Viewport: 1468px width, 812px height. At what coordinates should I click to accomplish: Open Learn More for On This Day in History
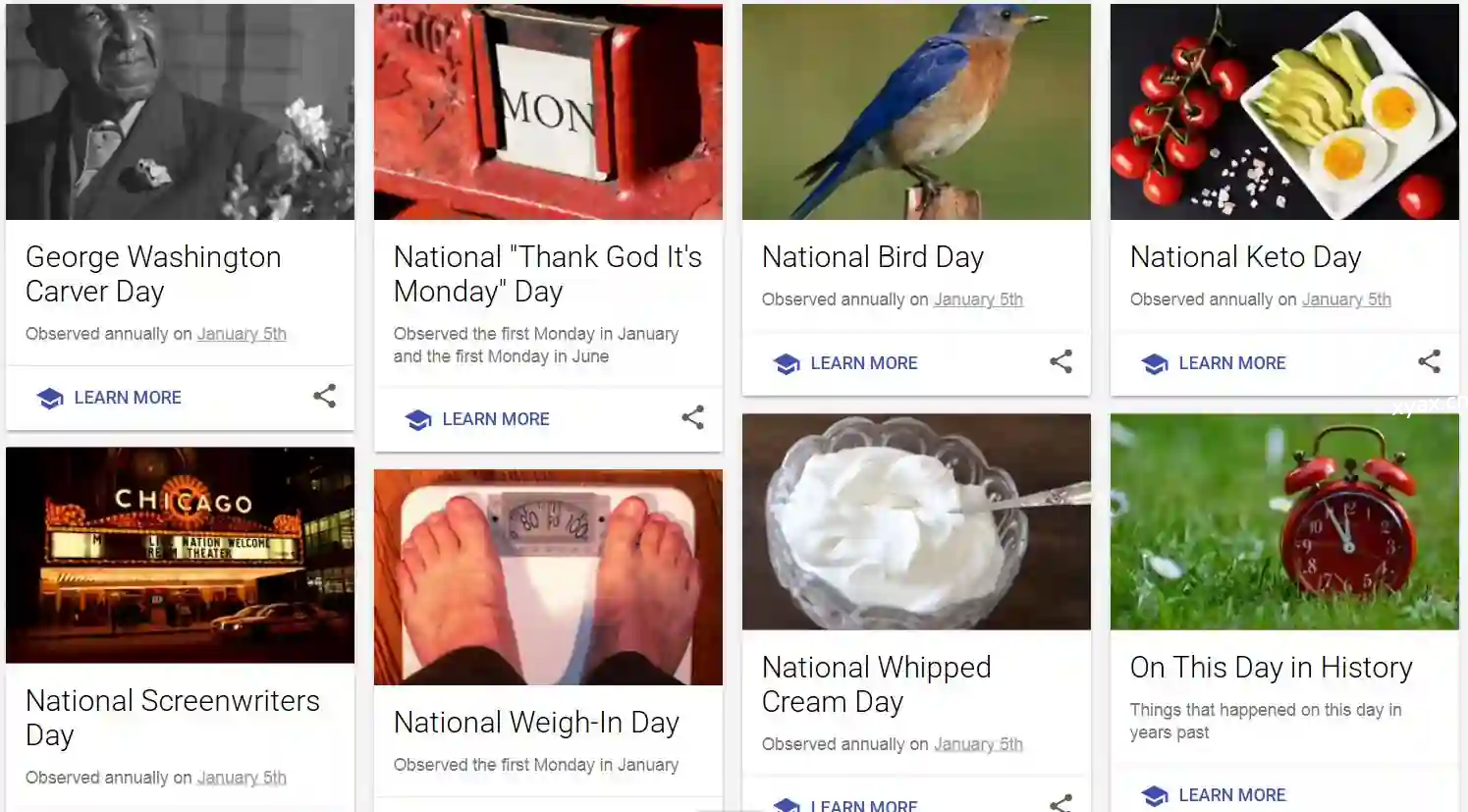pyautogui.click(x=1231, y=795)
